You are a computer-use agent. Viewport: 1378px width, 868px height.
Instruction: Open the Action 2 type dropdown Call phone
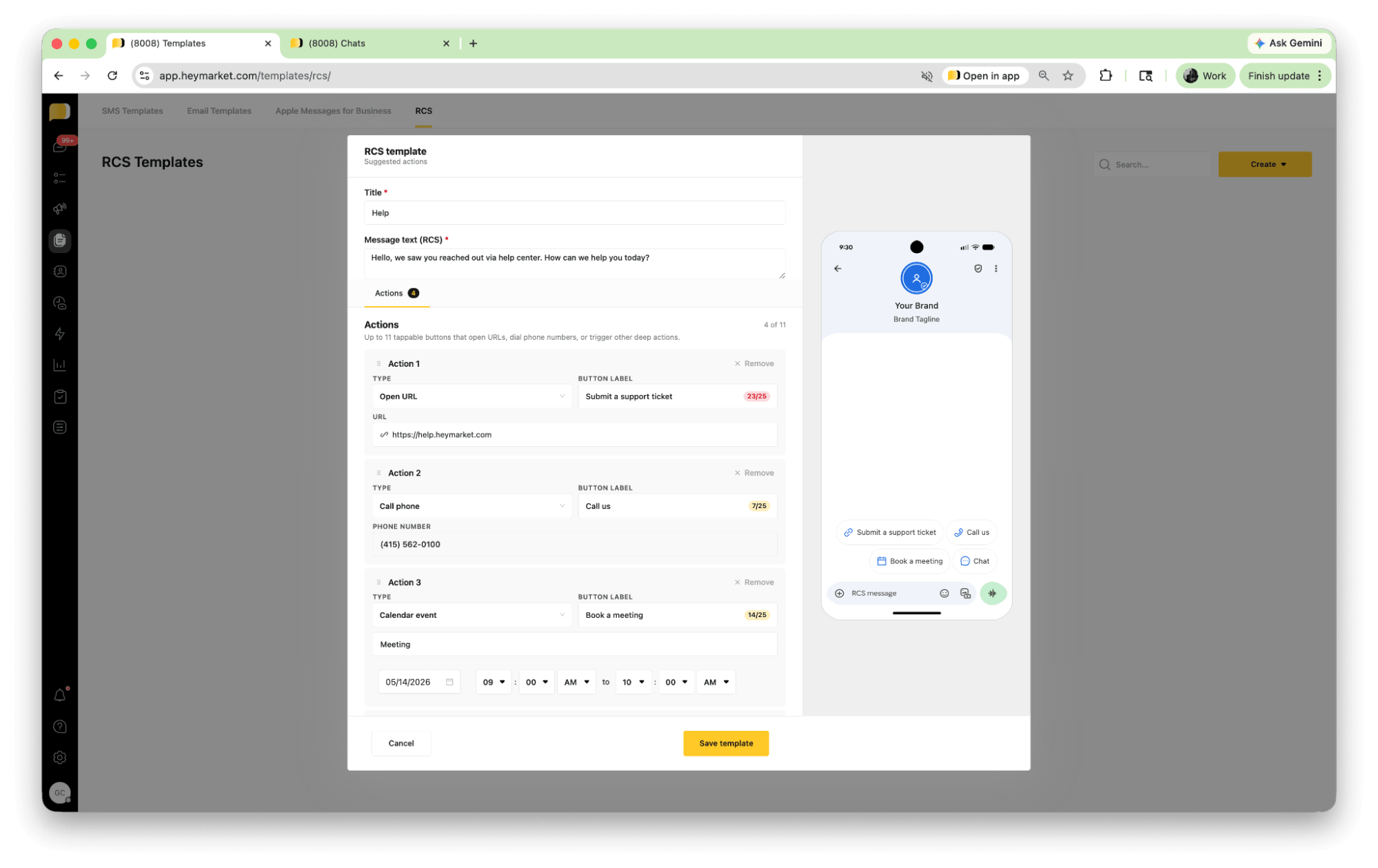coord(472,506)
